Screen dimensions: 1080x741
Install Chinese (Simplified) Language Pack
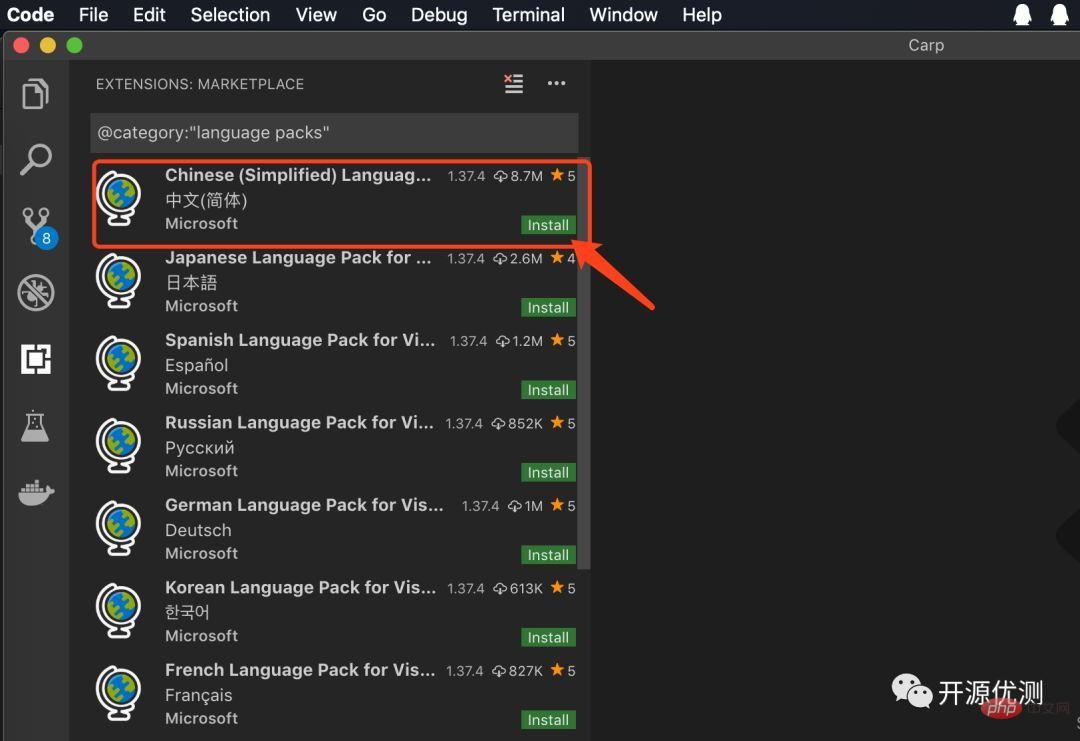(x=548, y=225)
